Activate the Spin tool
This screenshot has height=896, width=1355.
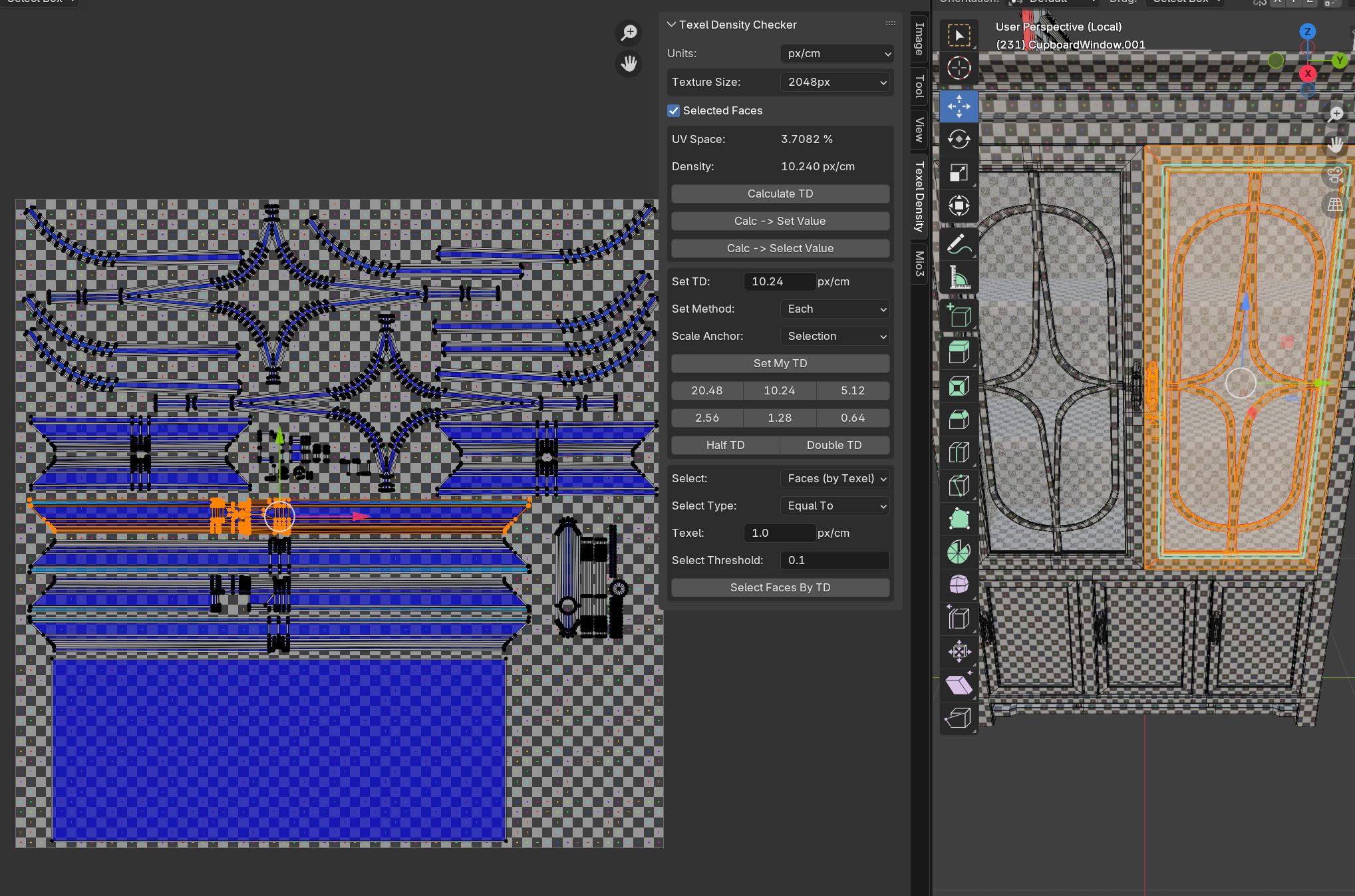tap(959, 552)
